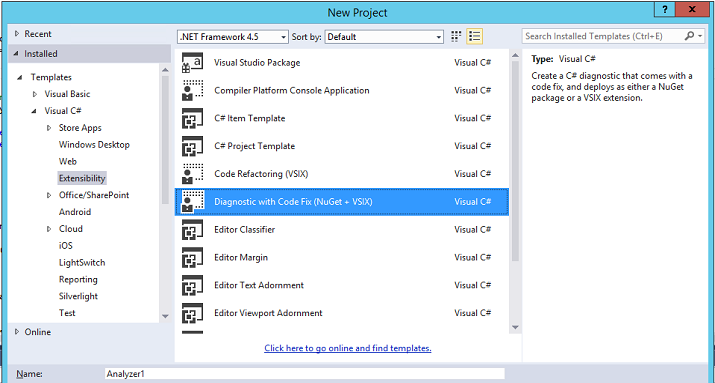Expand the Store Apps node arrow

pos(49,128)
